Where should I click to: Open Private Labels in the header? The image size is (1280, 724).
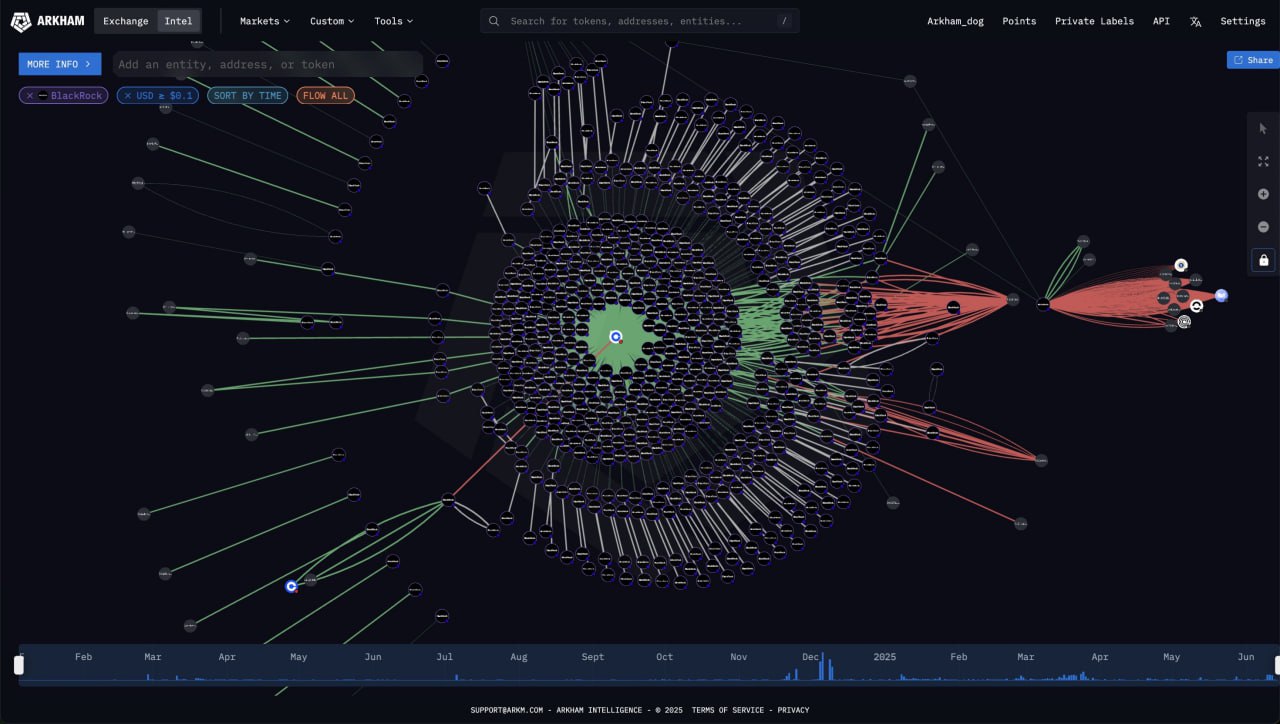pyautogui.click(x=1094, y=21)
